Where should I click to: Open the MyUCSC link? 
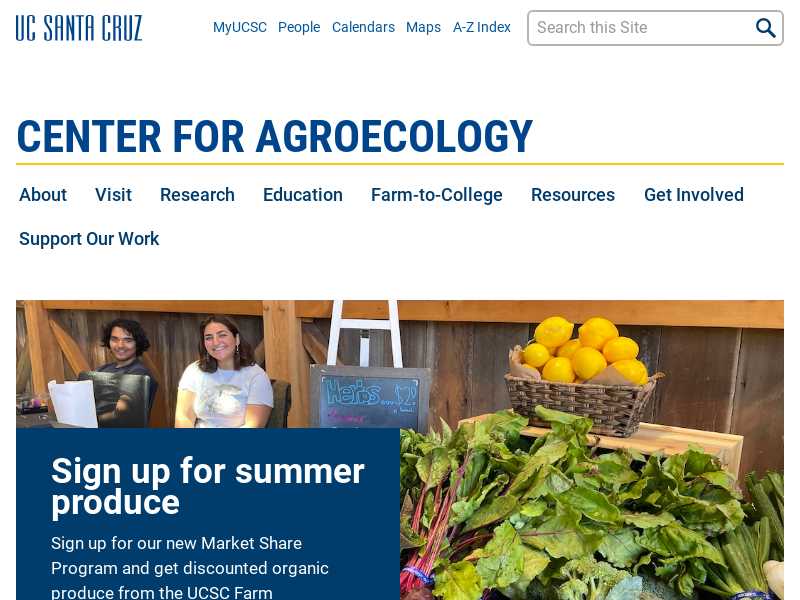[x=240, y=27]
